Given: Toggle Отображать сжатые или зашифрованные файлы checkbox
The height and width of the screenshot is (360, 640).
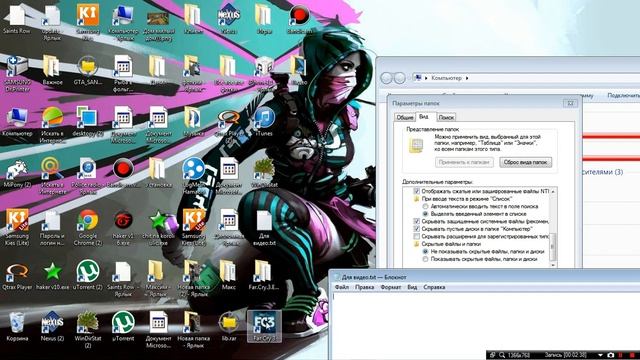Looking at the screenshot, I should (416, 191).
